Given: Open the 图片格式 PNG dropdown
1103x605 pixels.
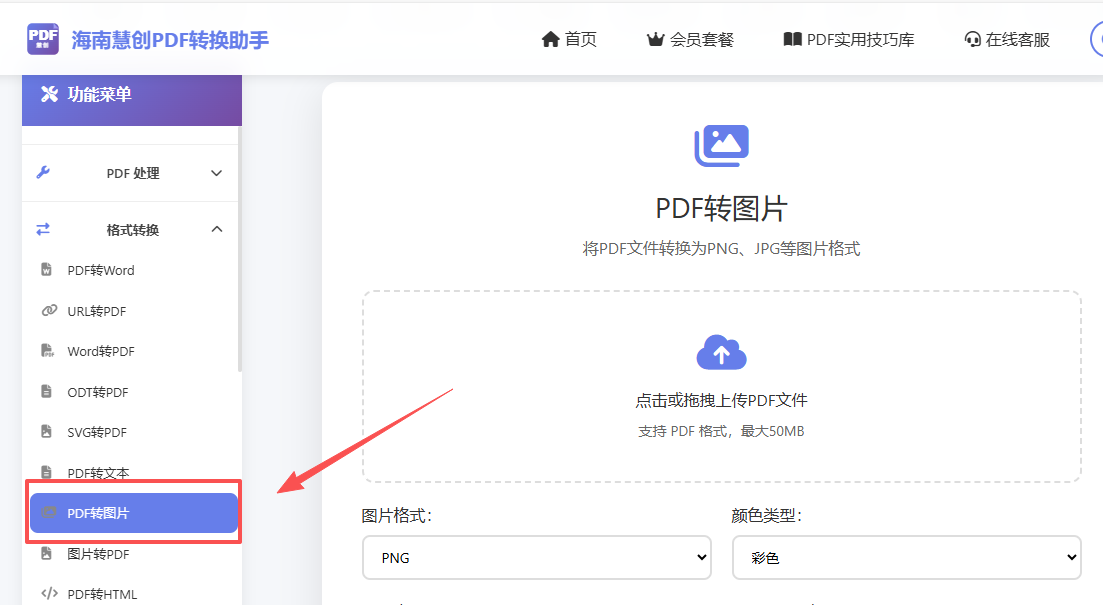Looking at the screenshot, I should pos(537,558).
